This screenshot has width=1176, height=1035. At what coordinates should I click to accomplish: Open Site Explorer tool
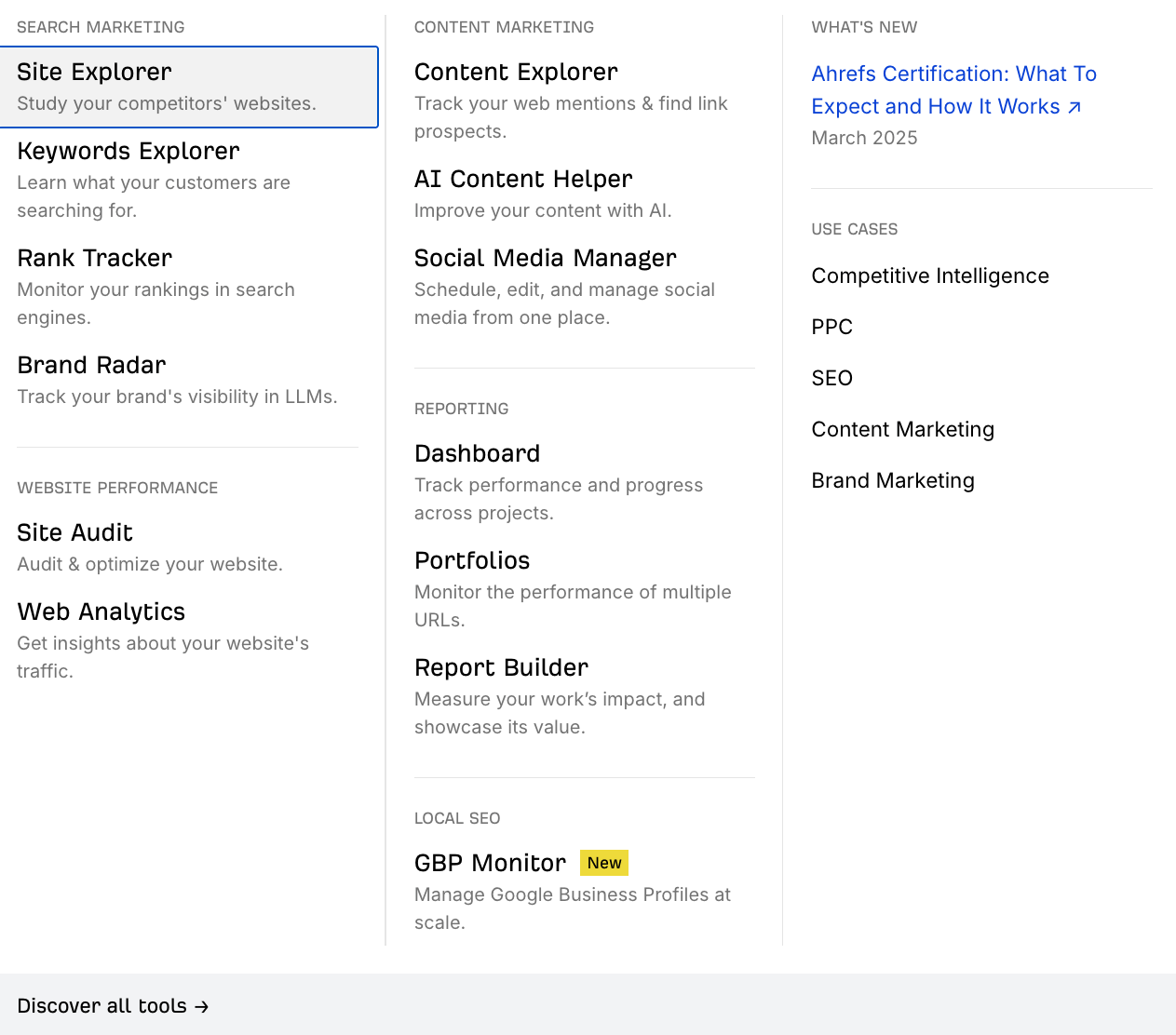click(x=94, y=71)
